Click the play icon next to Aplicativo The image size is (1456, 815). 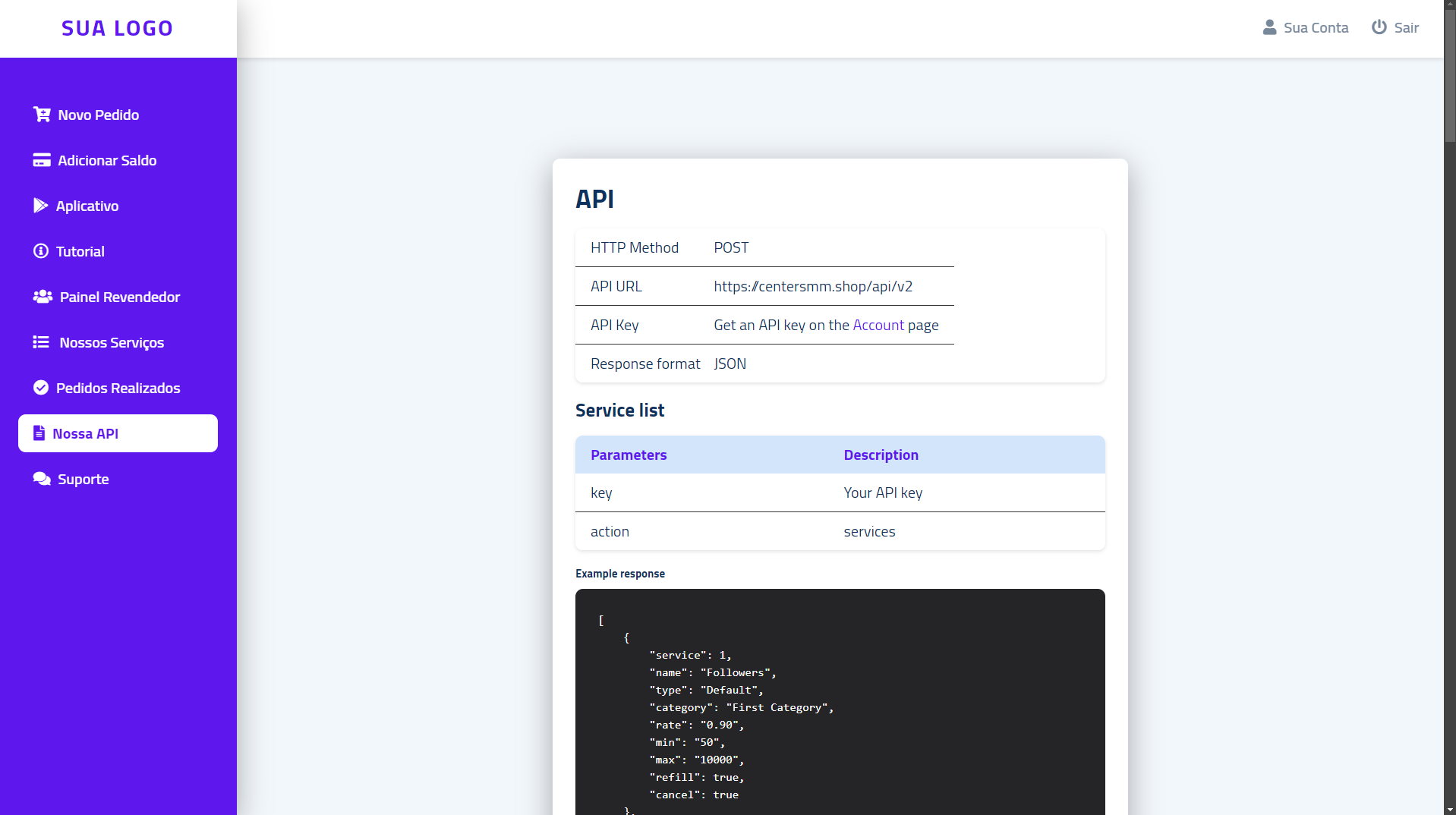[x=42, y=205]
